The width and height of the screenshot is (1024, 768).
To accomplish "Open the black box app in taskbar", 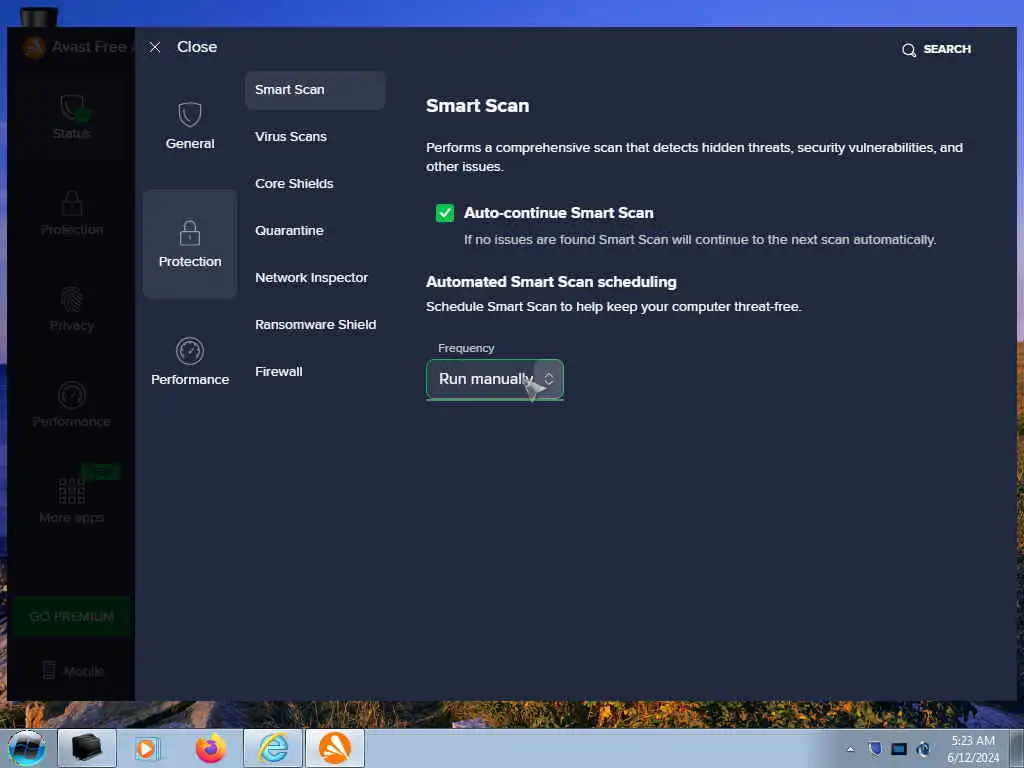I will click(x=87, y=748).
